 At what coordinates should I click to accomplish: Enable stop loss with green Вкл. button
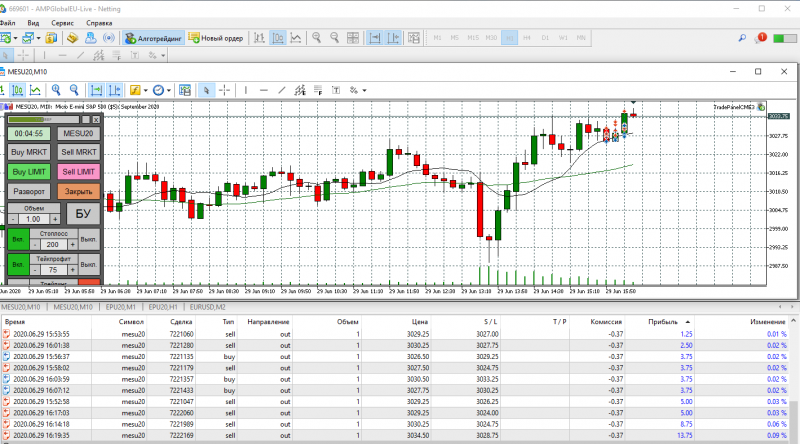17,241
